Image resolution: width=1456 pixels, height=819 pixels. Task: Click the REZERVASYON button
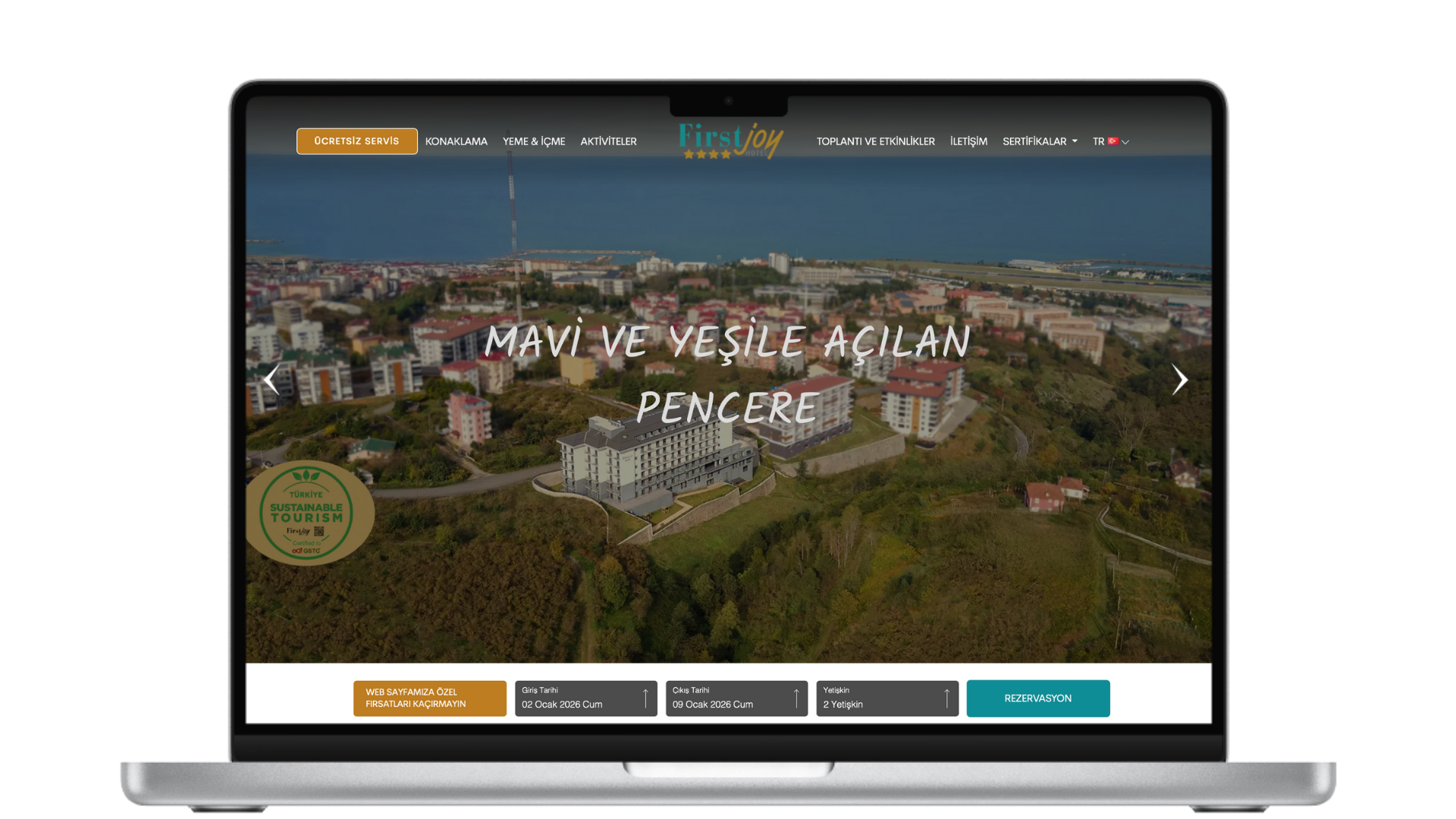1038,698
